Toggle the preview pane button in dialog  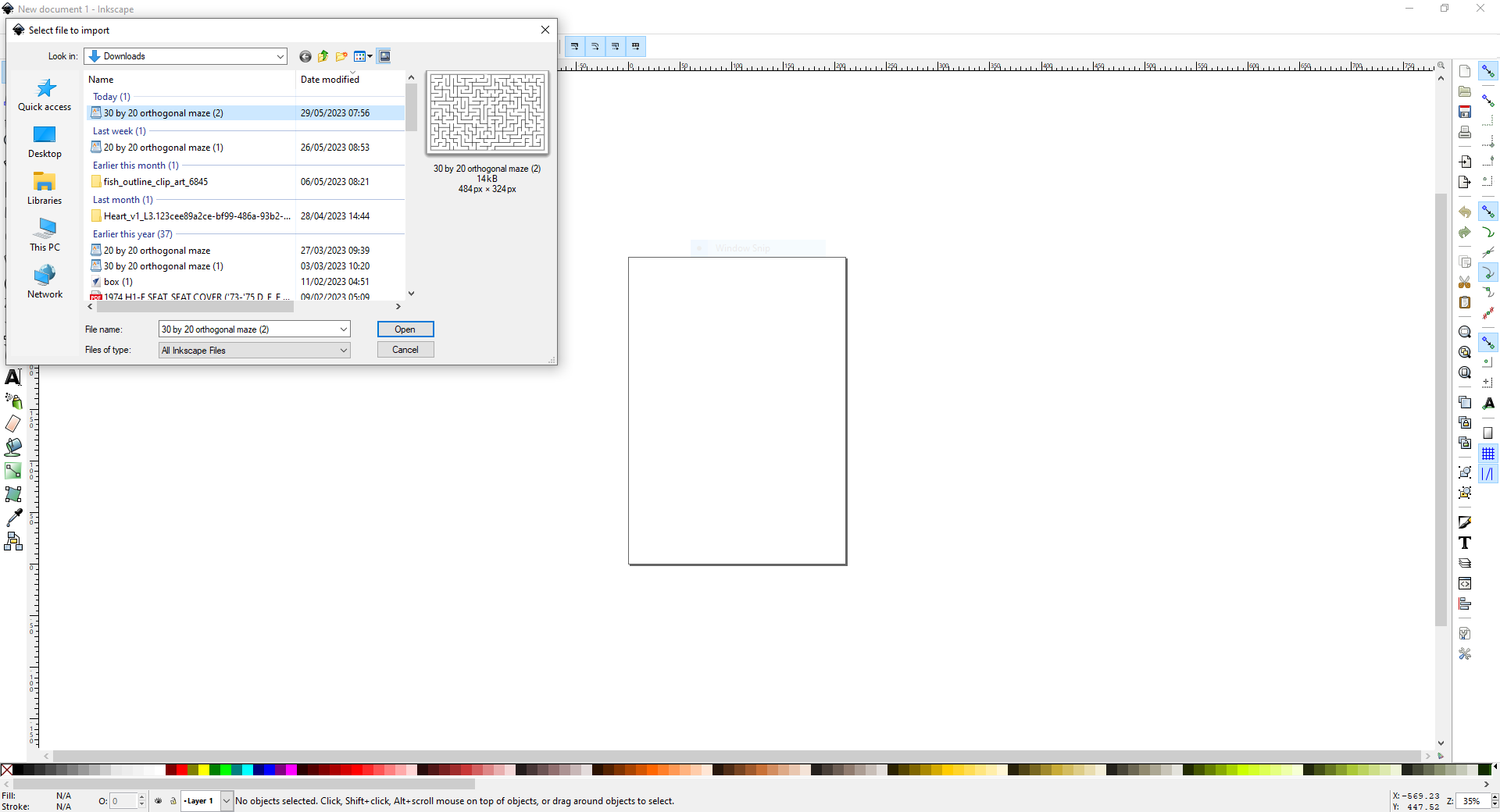[x=384, y=56]
